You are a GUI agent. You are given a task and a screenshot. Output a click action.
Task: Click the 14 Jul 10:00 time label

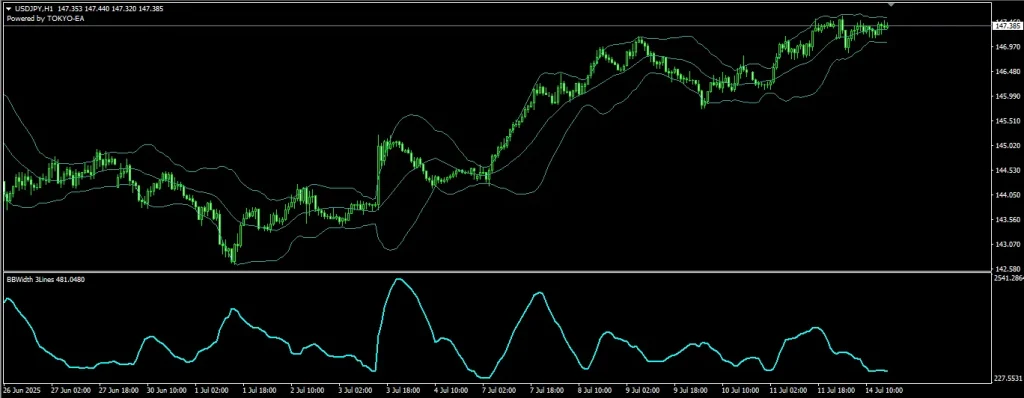tap(884, 390)
